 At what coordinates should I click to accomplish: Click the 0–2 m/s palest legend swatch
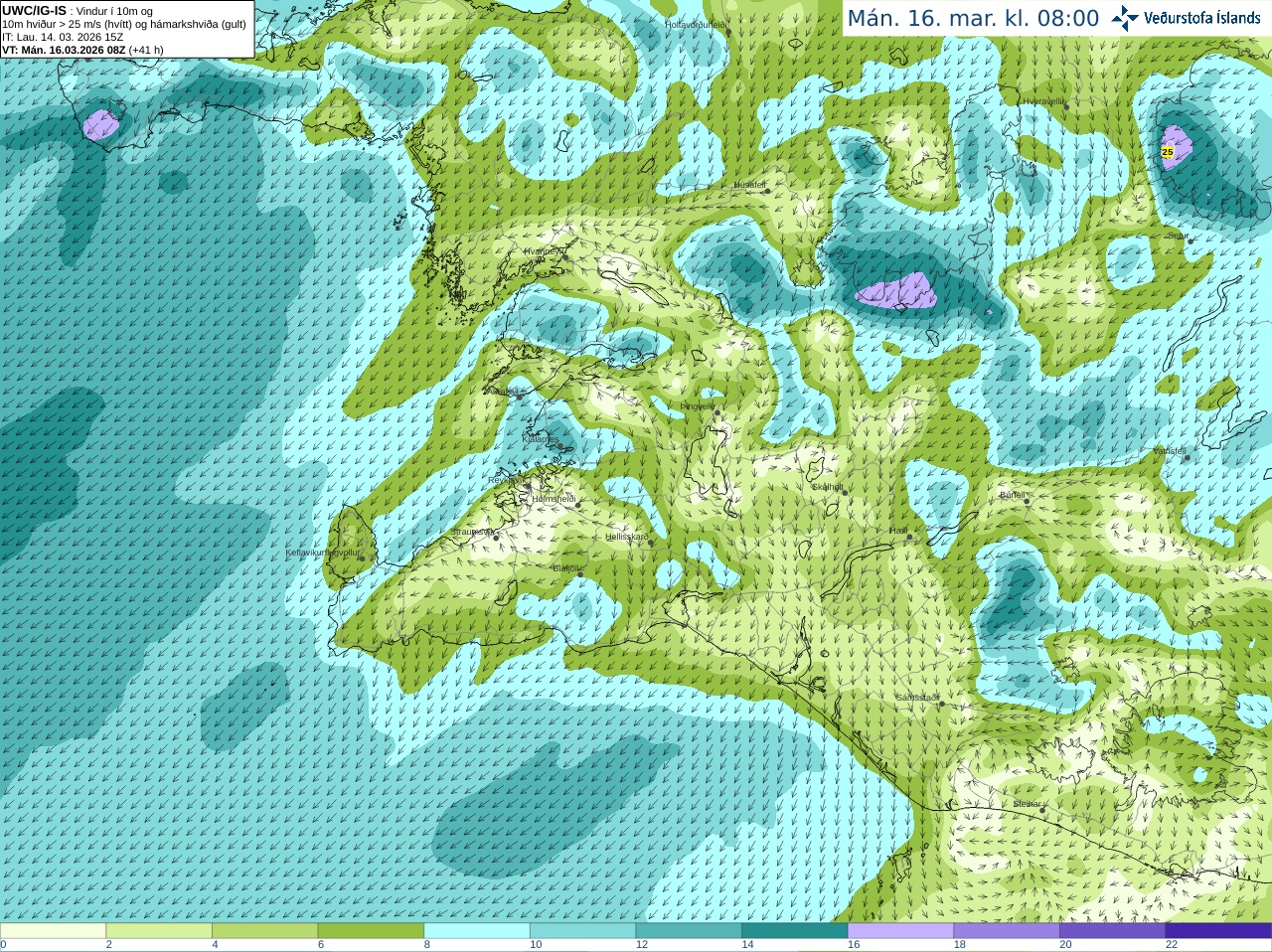click(53, 931)
